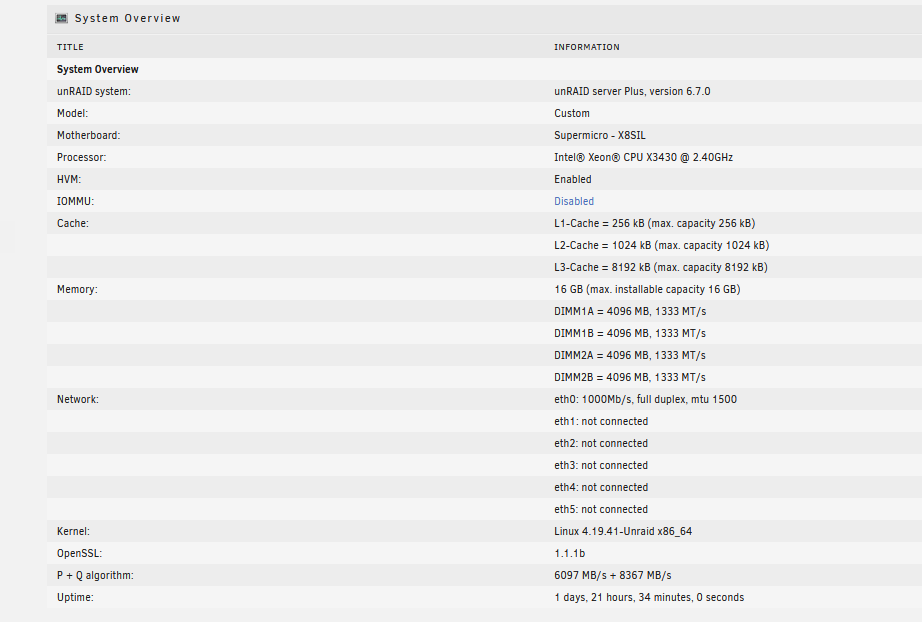Select Linux 4.19.41-Unraid x86_64 value
922x622 pixels.
pos(623,531)
